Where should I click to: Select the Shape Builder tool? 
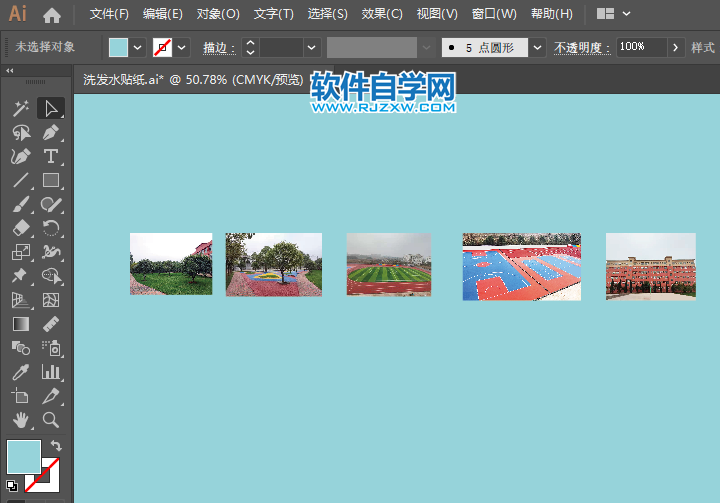tap(51, 276)
